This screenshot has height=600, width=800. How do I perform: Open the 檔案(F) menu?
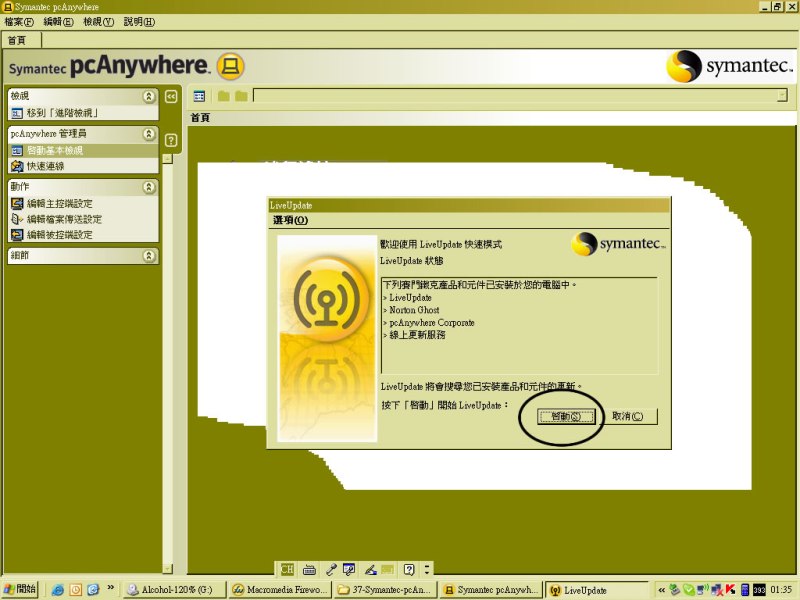pos(19,21)
